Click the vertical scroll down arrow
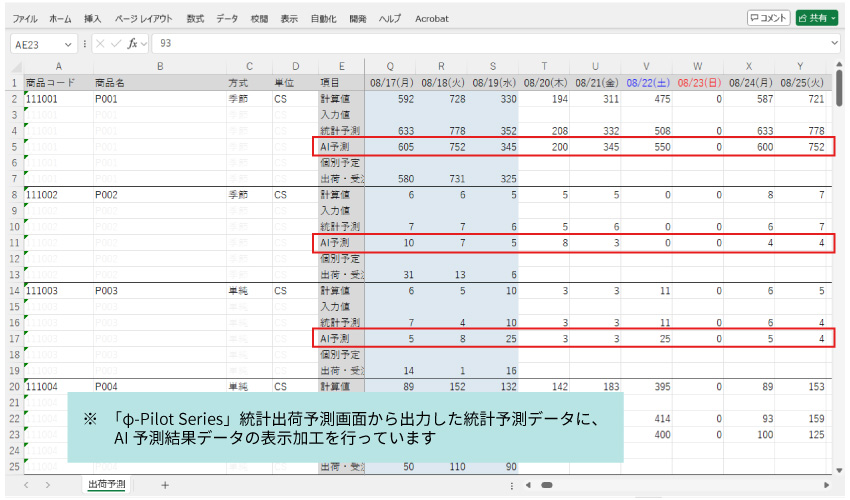Viewport: 850px width, 500px height. click(839, 470)
